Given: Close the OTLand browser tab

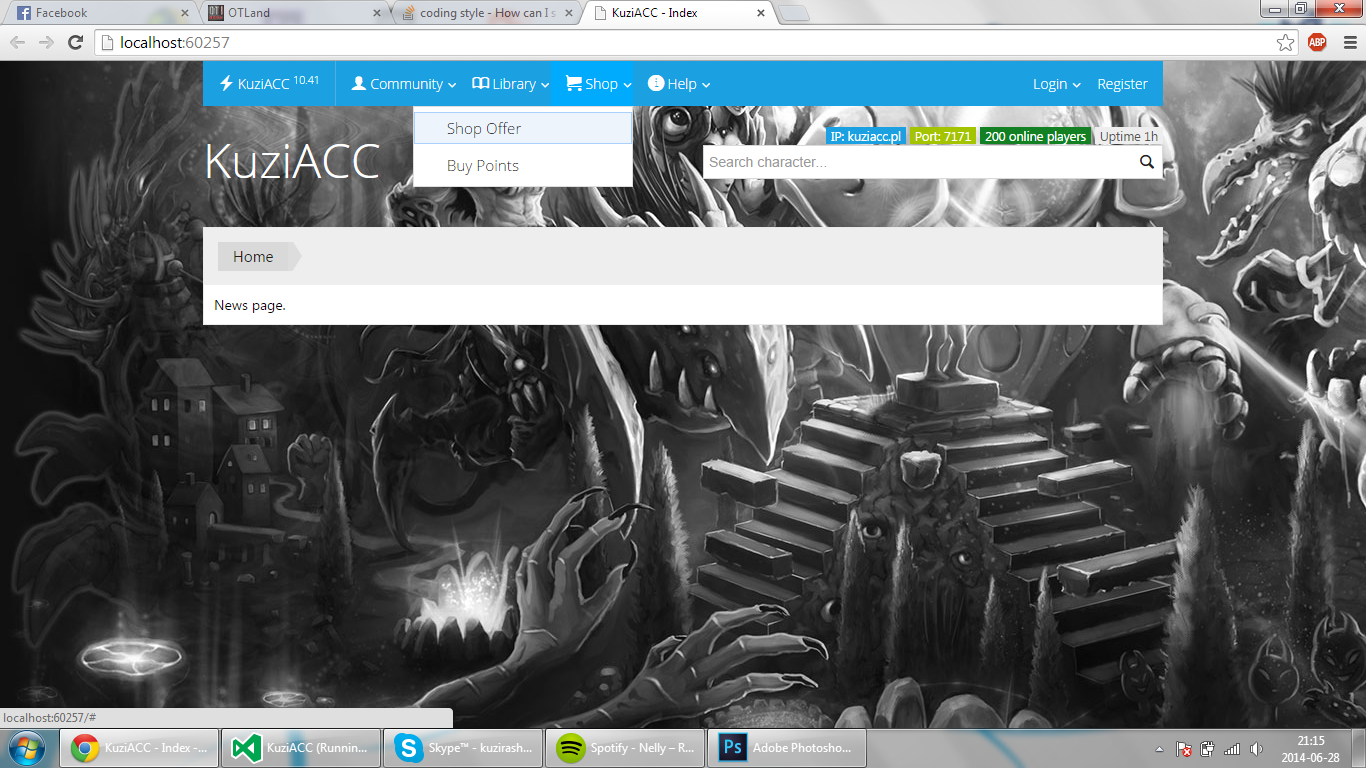Looking at the screenshot, I should pos(377,13).
